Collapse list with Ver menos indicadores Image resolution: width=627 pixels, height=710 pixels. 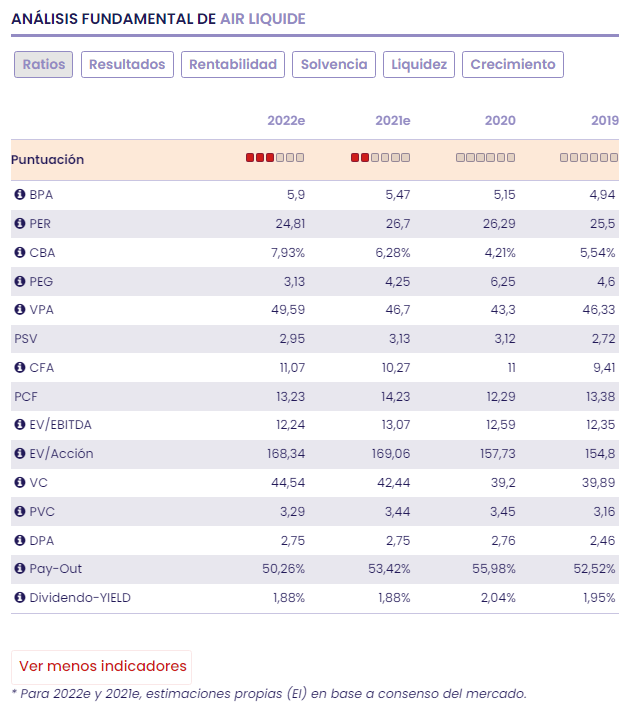[102, 666]
